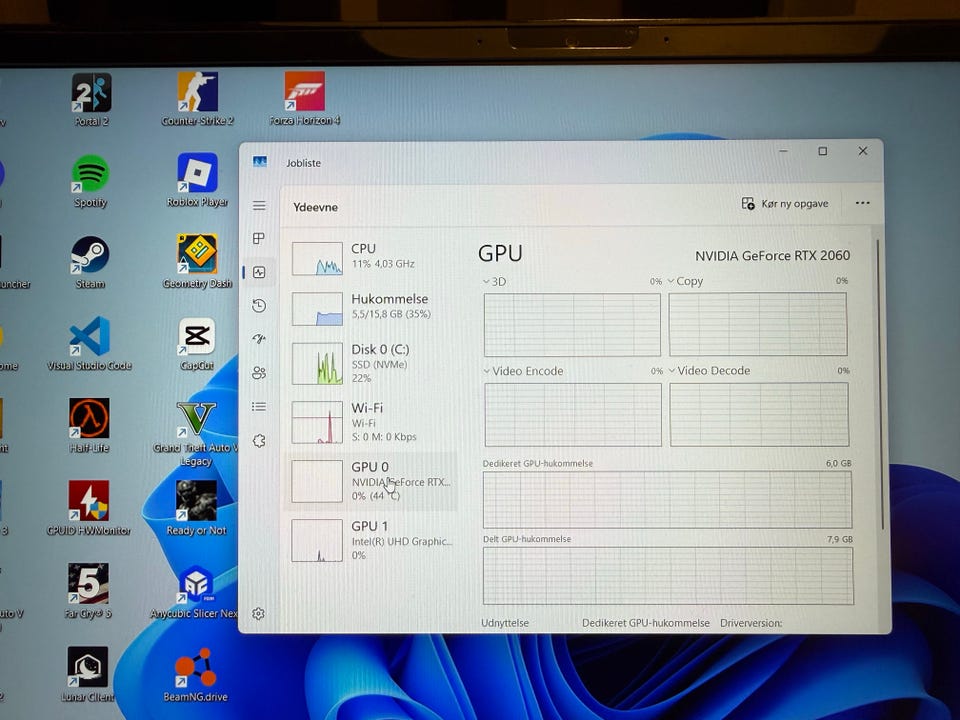960x720 pixels.
Task: Click the App history sidebar icon
Action: [259, 306]
